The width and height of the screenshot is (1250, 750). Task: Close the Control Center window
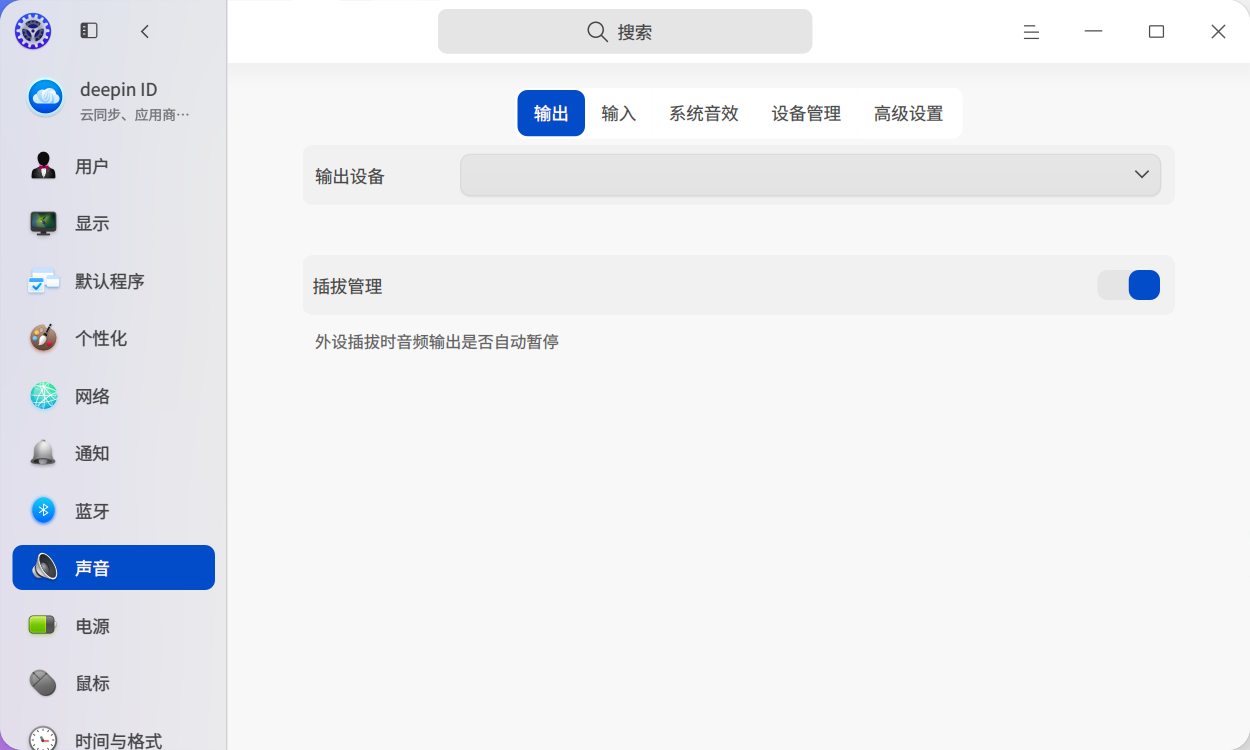(1218, 32)
